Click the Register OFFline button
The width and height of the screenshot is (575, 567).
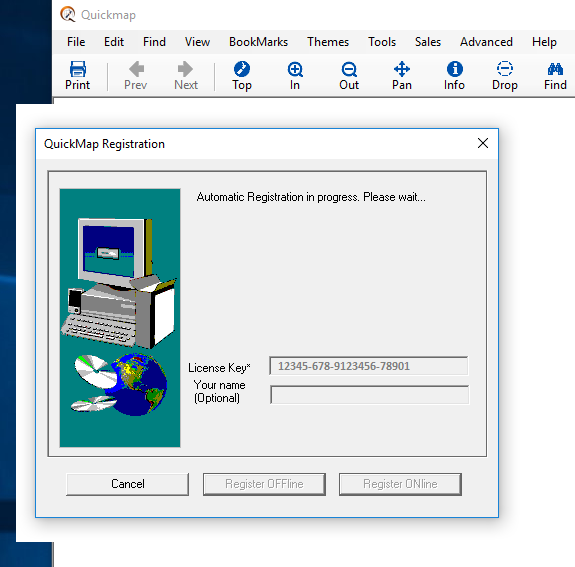coord(264,484)
